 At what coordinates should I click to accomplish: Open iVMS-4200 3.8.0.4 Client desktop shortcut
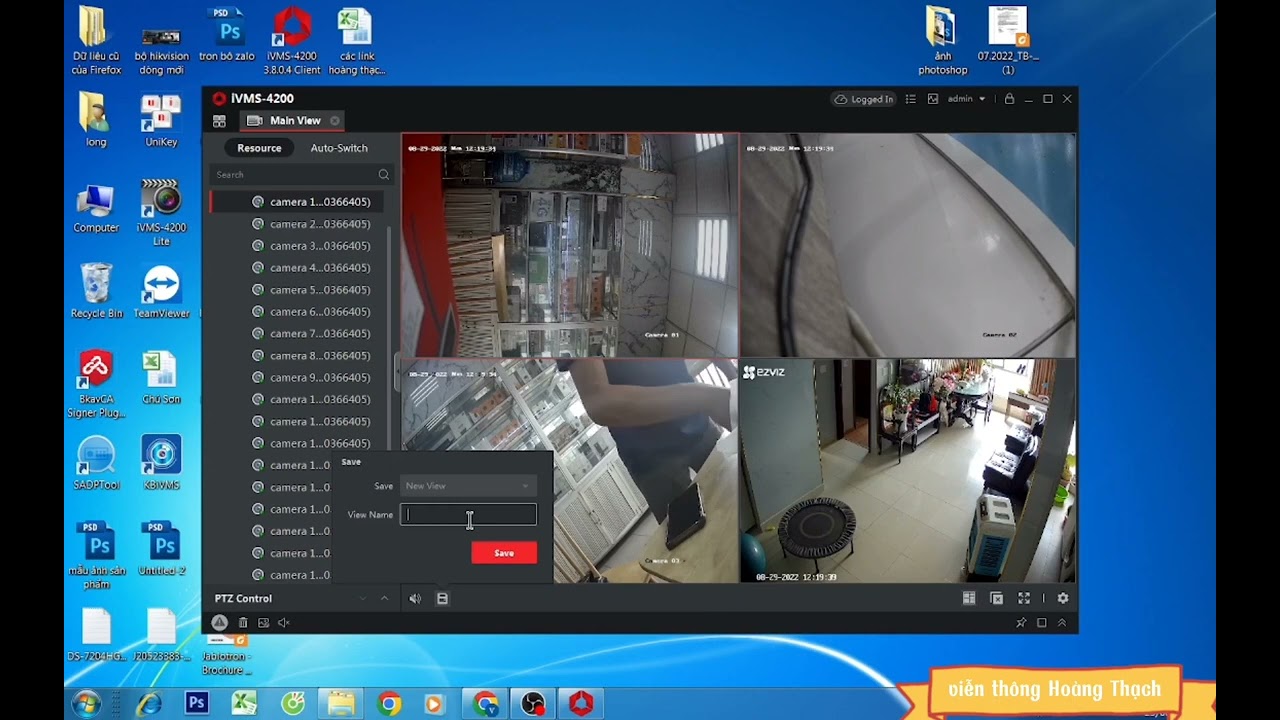292,42
